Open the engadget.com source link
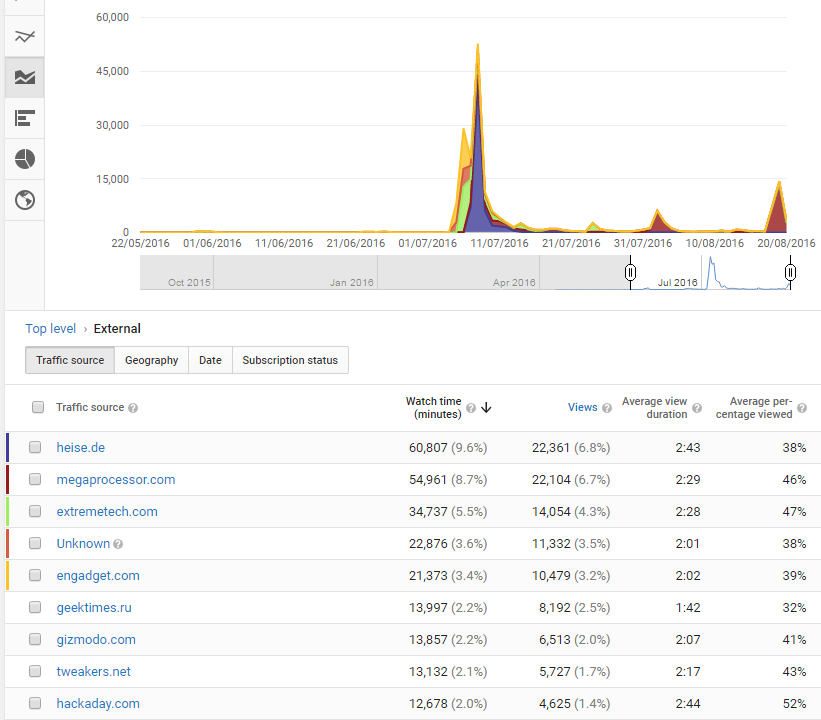This screenshot has height=720, width=821. 98,575
